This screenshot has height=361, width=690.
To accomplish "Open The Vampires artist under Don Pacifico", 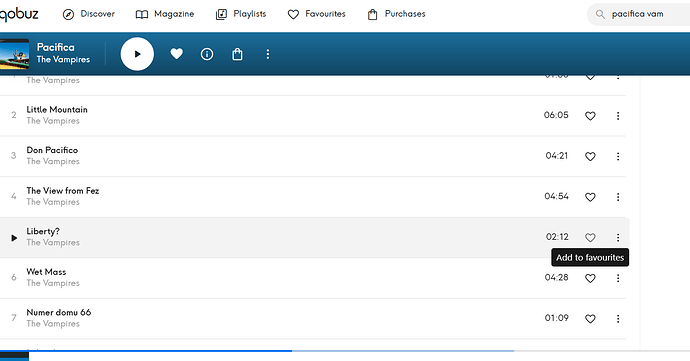I will [x=53, y=161].
